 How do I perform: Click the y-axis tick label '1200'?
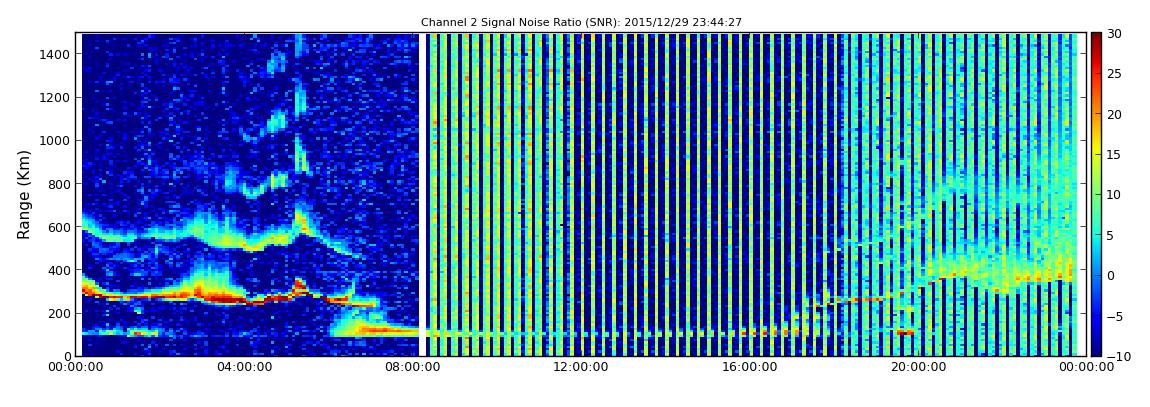[56, 98]
